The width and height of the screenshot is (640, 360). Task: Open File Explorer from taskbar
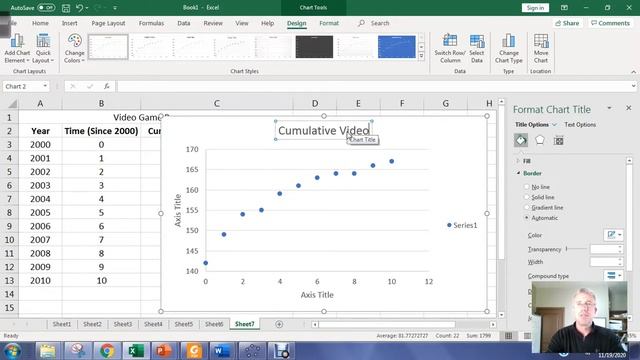47,351
